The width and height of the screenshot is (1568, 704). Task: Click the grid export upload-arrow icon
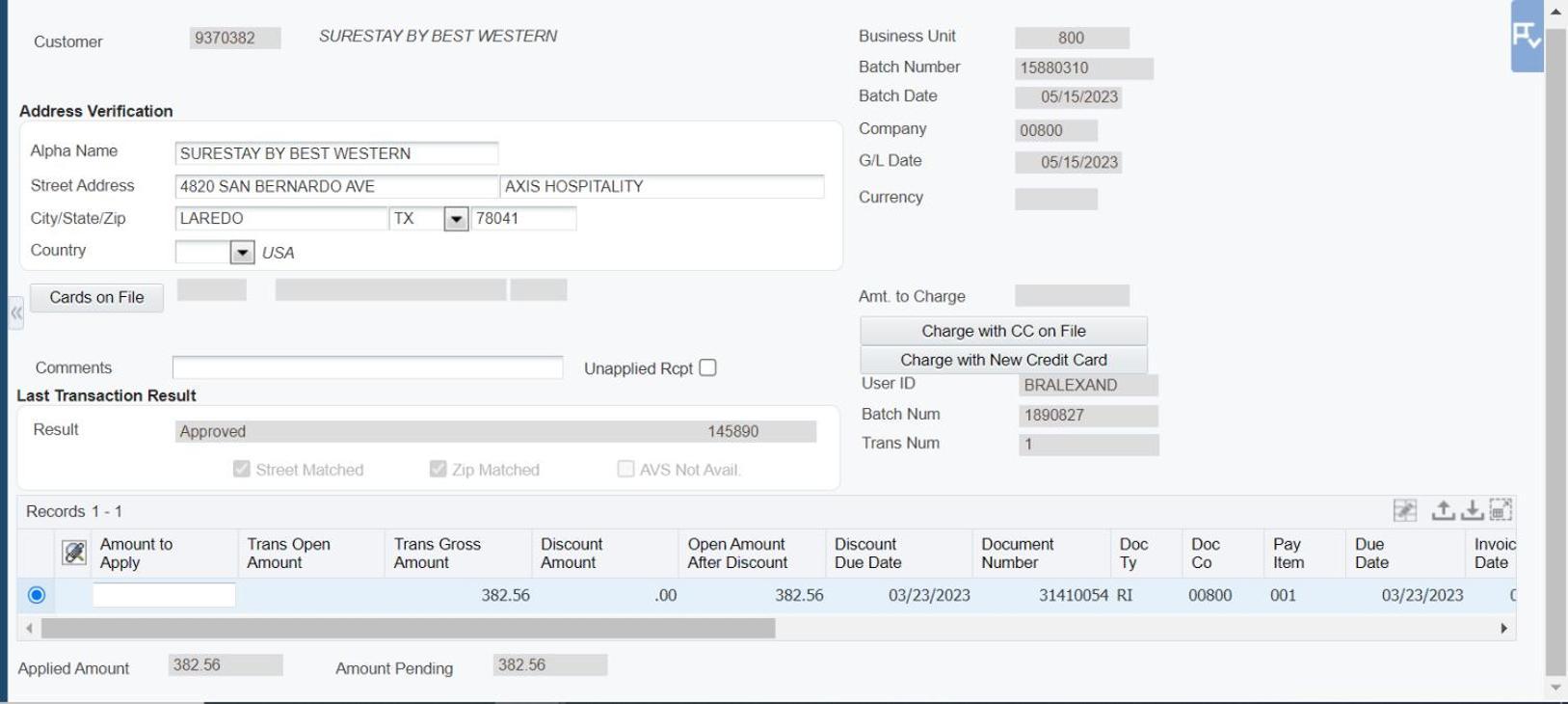(1443, 510)
